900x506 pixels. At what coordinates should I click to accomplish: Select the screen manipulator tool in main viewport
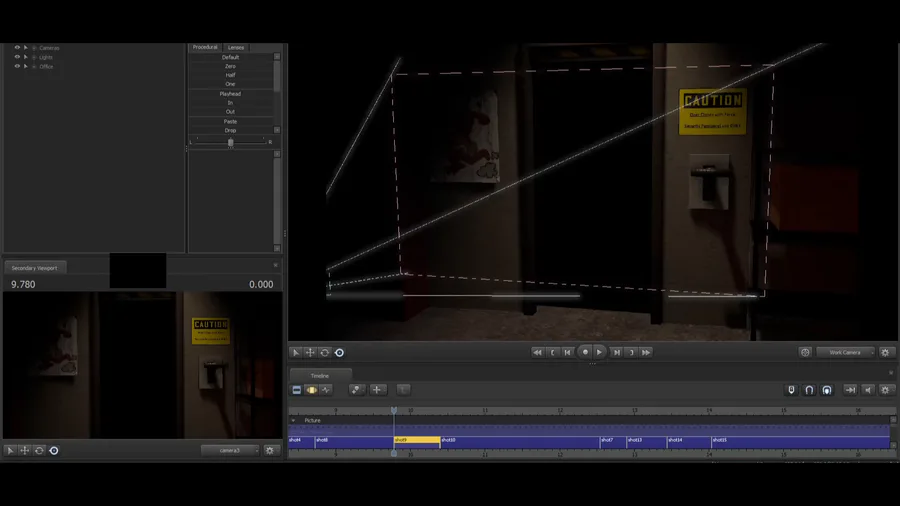[x=339, y=353]
